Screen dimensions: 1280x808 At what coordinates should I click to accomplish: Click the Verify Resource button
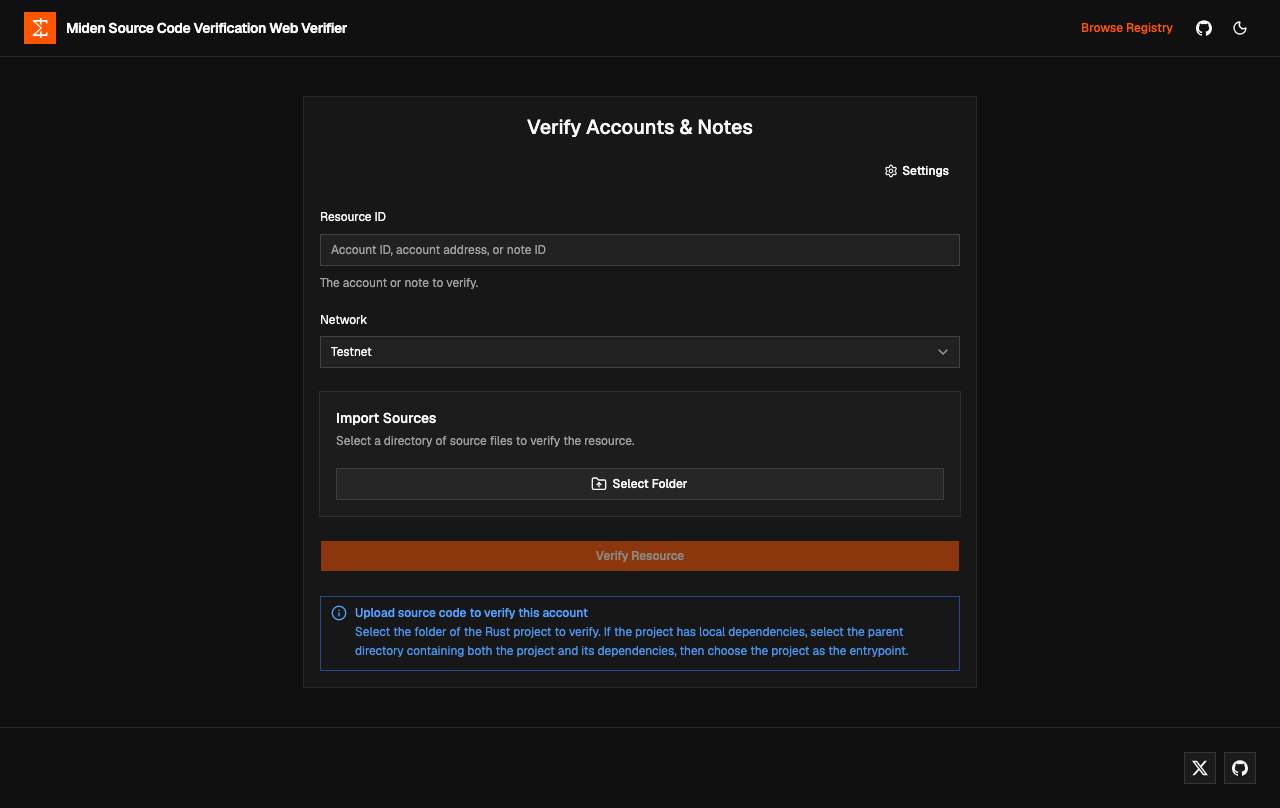click(640, 556)
